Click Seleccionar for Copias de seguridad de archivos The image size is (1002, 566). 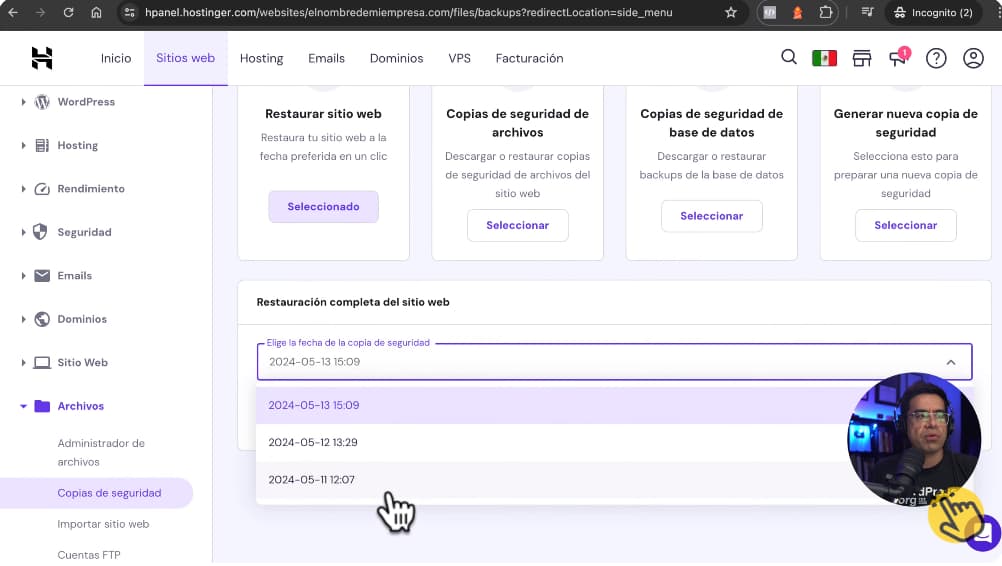pyautogui.click(x=518, y=225)
